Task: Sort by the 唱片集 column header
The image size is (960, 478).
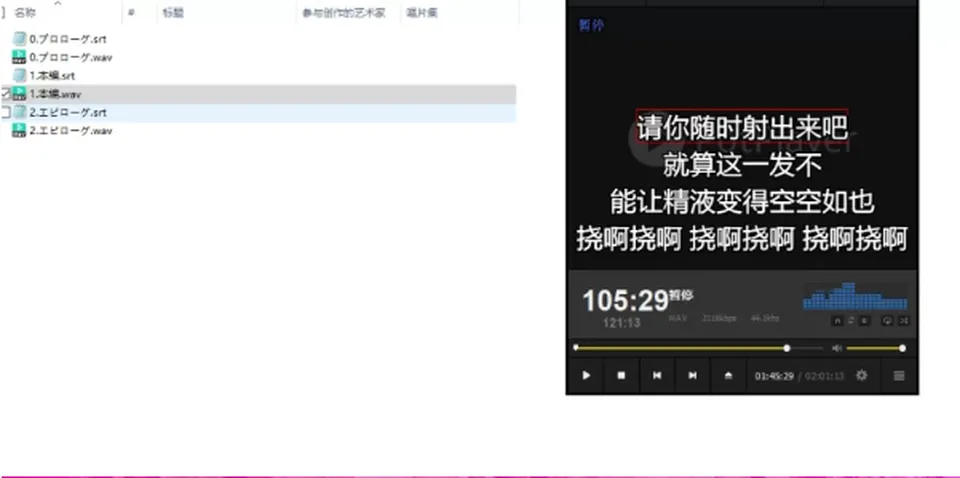Action: (x=421, y=12)
